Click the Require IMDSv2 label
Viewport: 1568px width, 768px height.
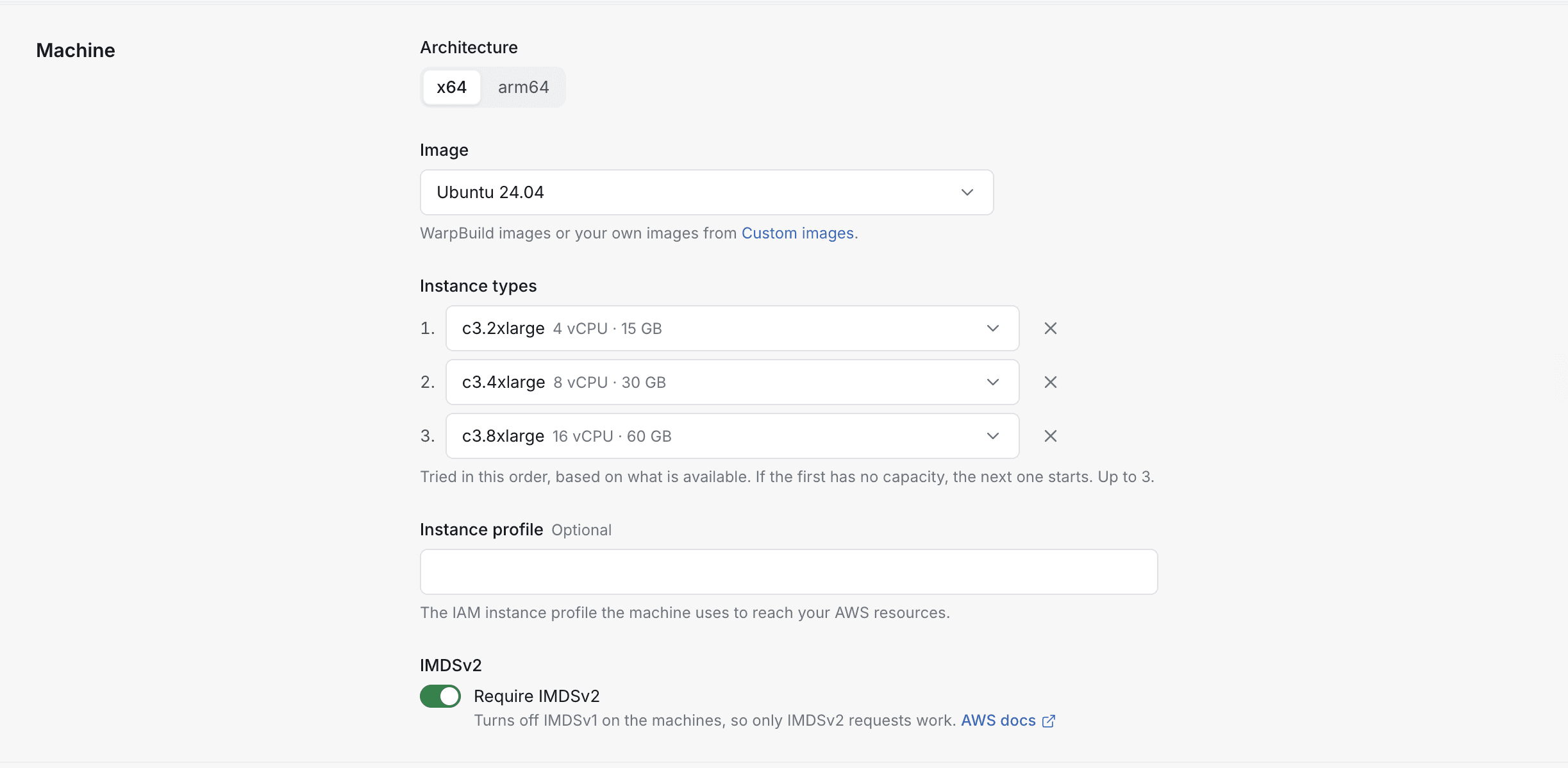point(537,696)
